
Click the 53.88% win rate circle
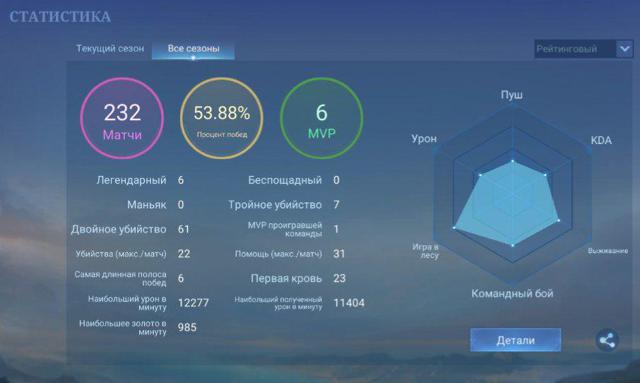click(222, 118)
